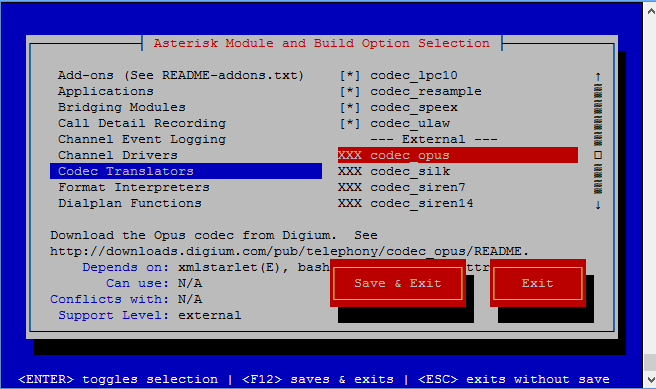The height and width of the screenshot is (389, 656).
Task: Click the 'Asterisk Module and Build Option Selection' title
Action: (x=321, y=43)
